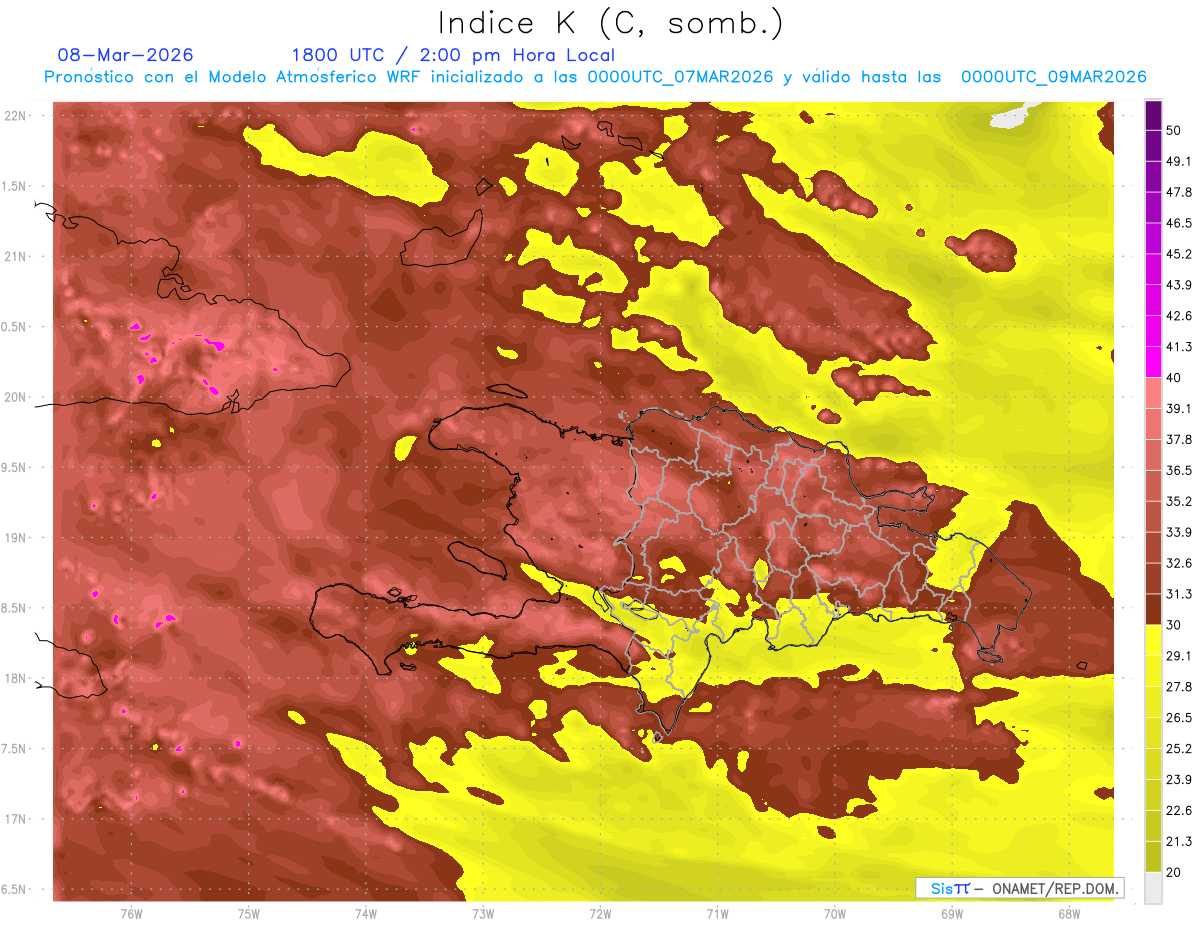1200x927 pixels.
Task: Click the legend value "37.8"
Action: coord(1179,439)
